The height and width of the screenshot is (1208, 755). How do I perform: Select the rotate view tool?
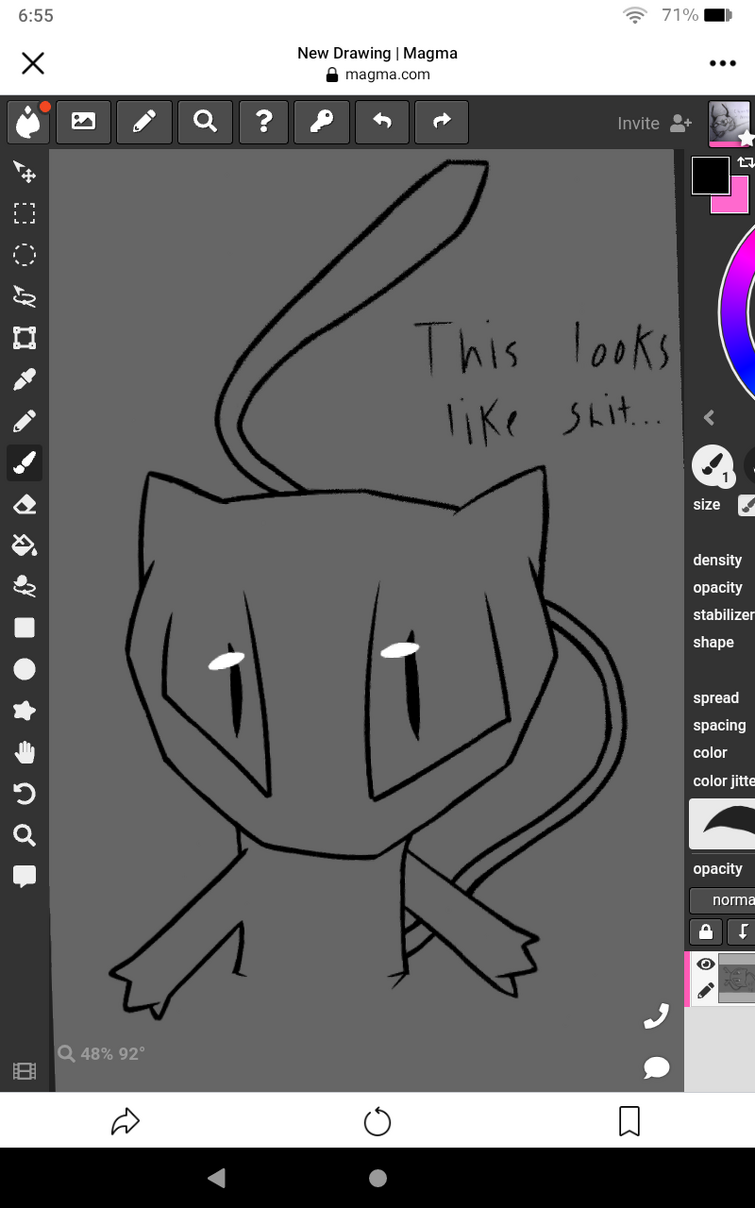click(24, 794)
